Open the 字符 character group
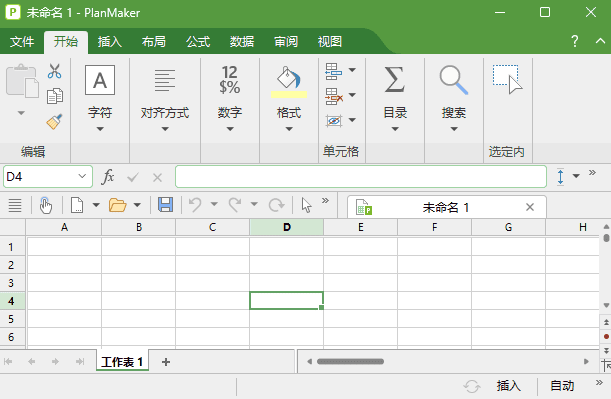This screenshot has height=399, width=611. tap(100, 98)
